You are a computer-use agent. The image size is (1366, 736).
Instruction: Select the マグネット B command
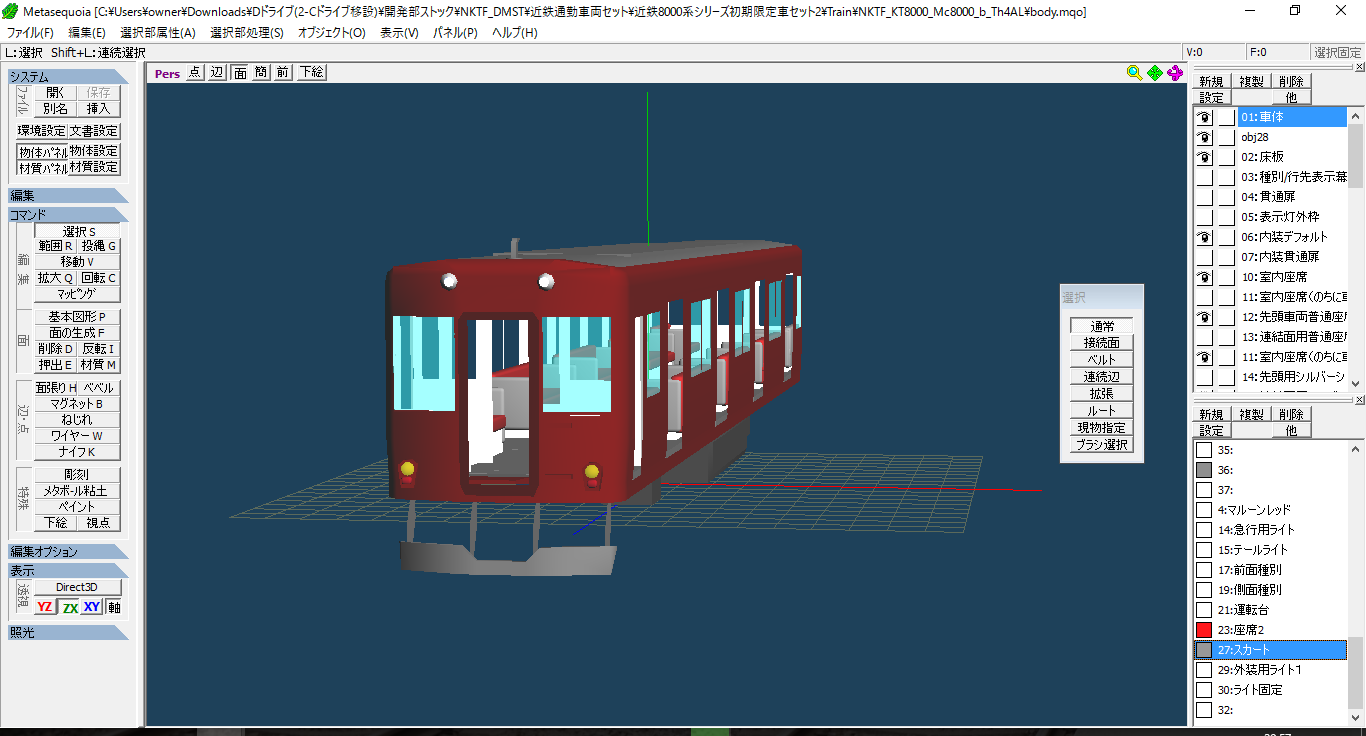point(78,404)
